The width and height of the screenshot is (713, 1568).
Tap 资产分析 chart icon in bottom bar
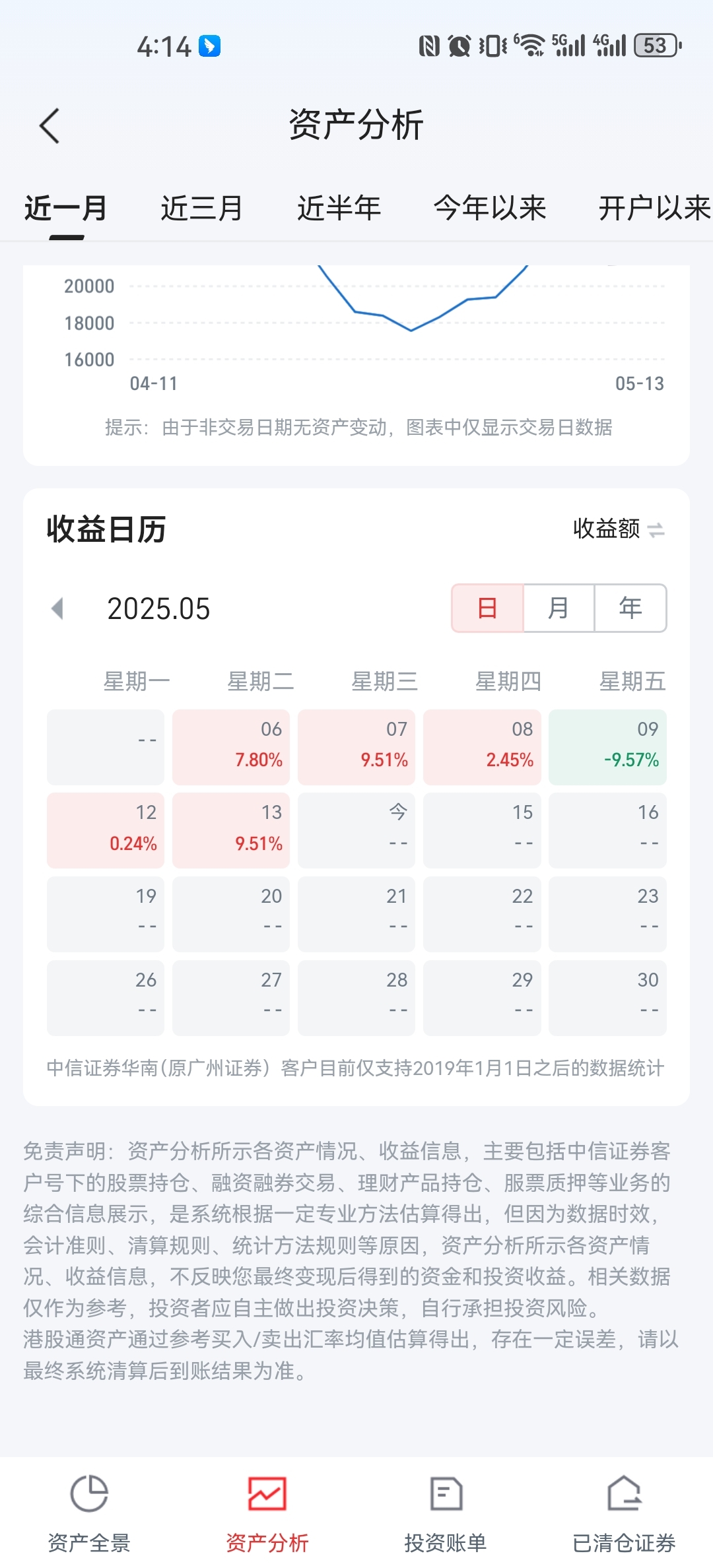coord(267,1493)
